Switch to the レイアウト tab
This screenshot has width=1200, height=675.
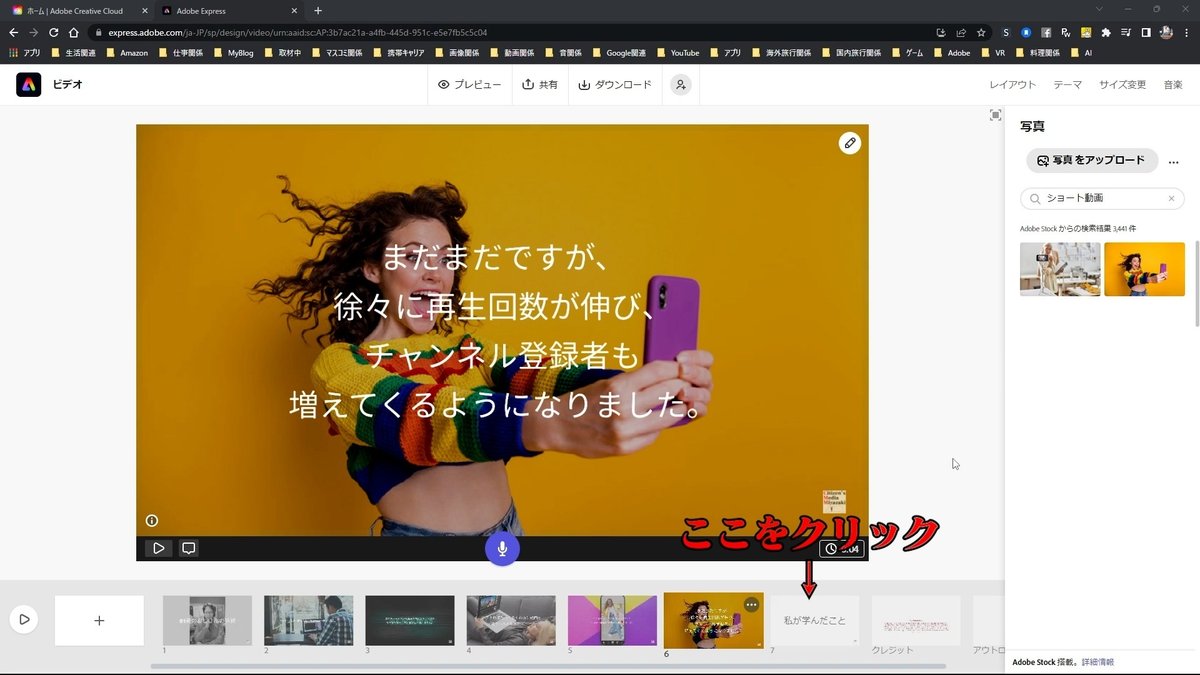(1013, 85)
